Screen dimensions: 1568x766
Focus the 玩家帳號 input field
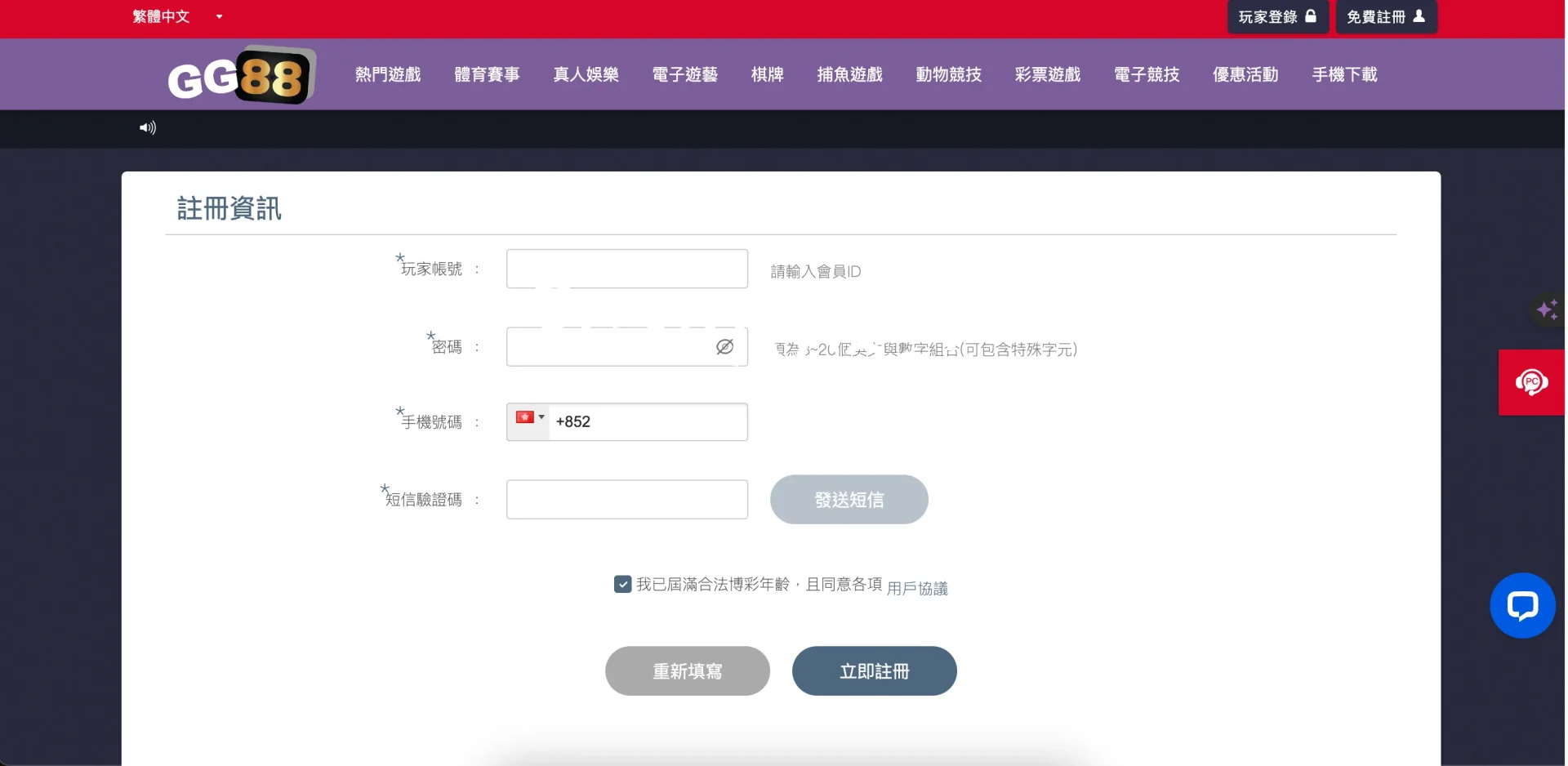point(626,269)
